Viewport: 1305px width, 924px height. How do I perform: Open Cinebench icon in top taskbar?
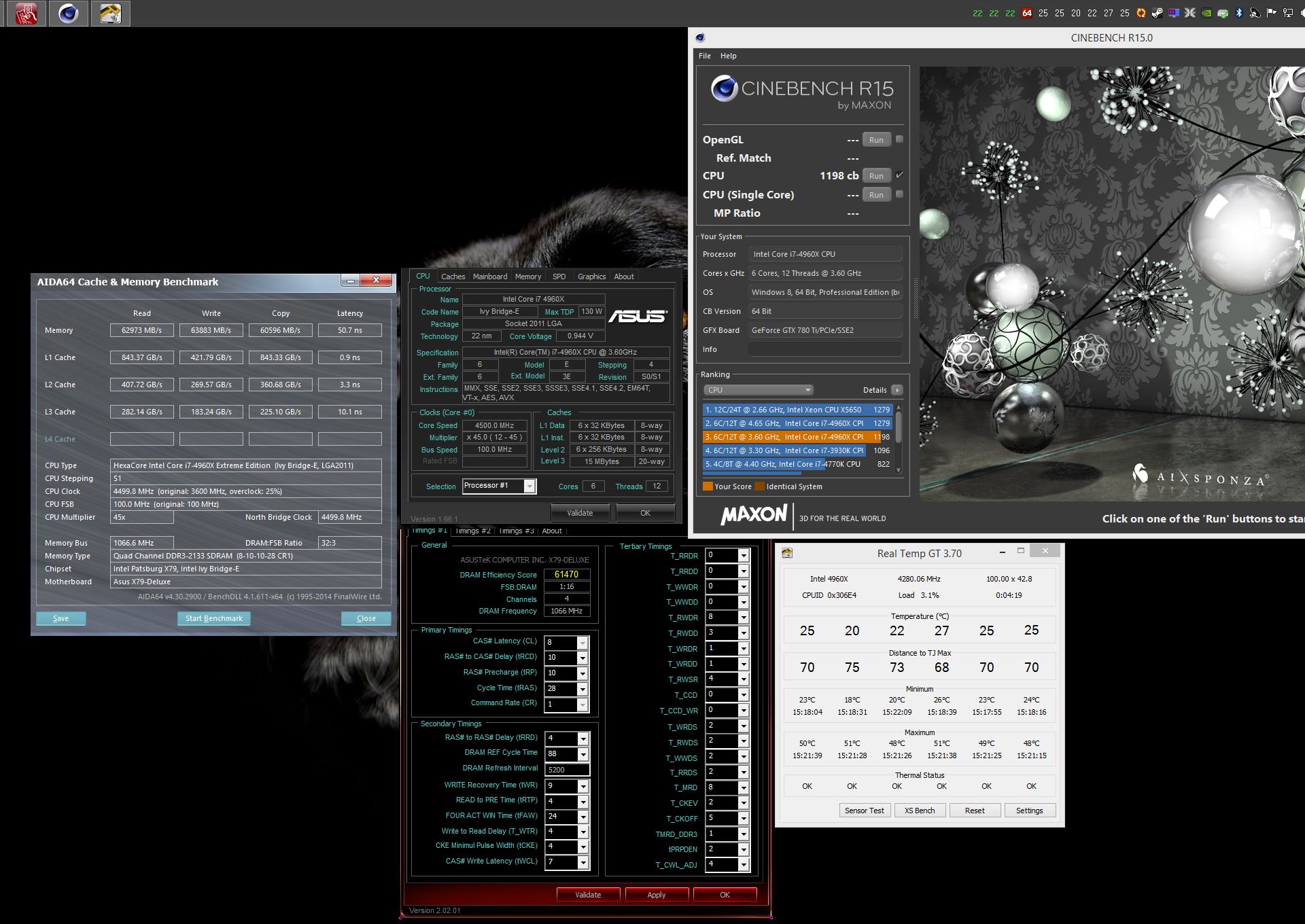(x=68, y=14)
